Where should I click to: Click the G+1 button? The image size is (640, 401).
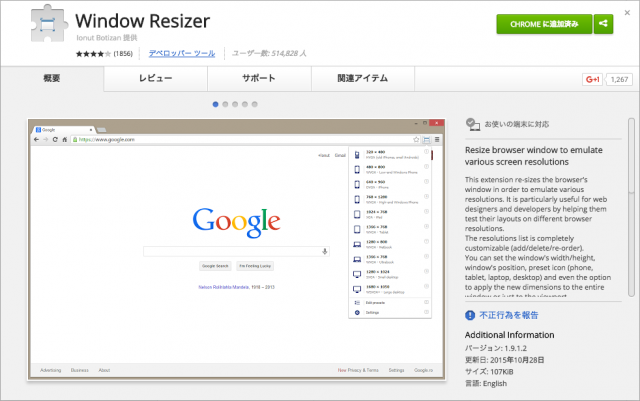(x=592, y=79)
